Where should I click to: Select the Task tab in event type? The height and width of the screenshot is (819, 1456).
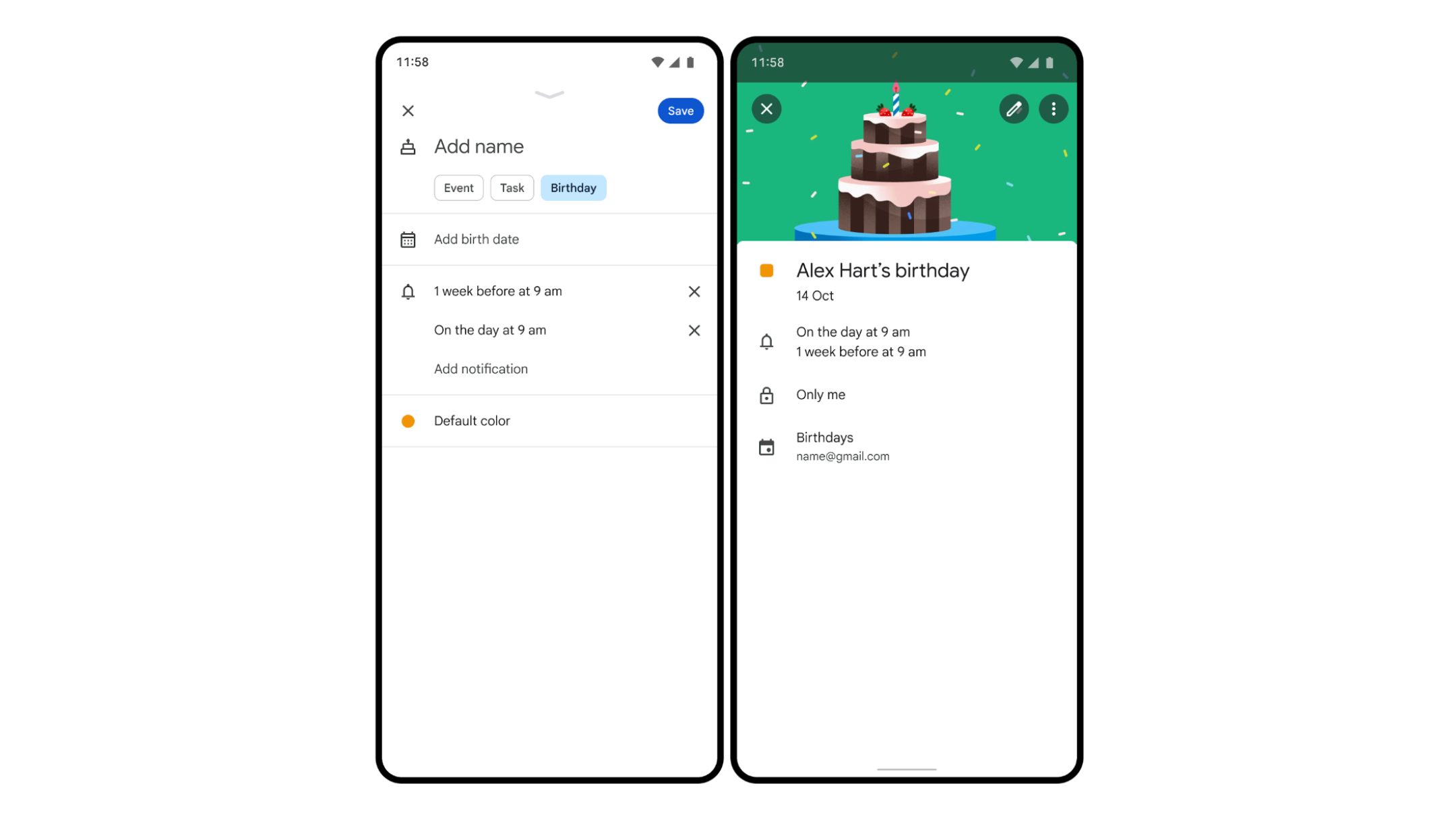click(512, 187)
